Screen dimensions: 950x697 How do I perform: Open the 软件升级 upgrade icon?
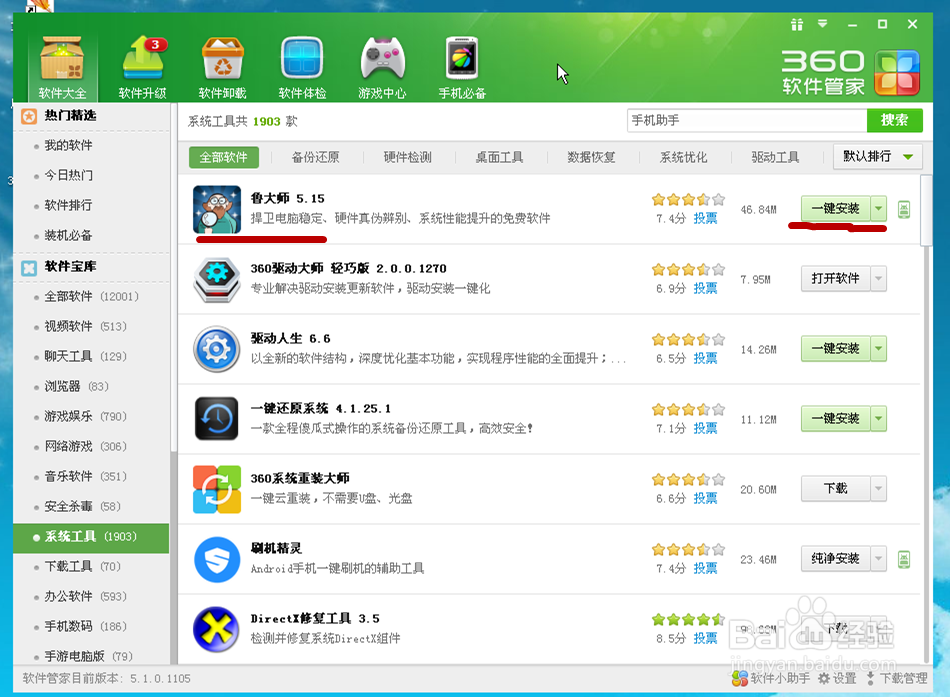click(x=142, y=65)
